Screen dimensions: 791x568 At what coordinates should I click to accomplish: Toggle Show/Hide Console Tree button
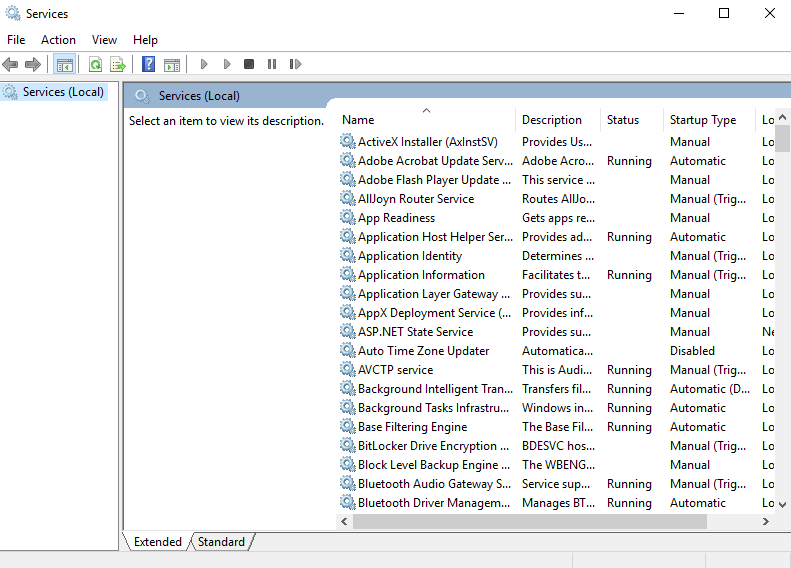coord(65,64)
